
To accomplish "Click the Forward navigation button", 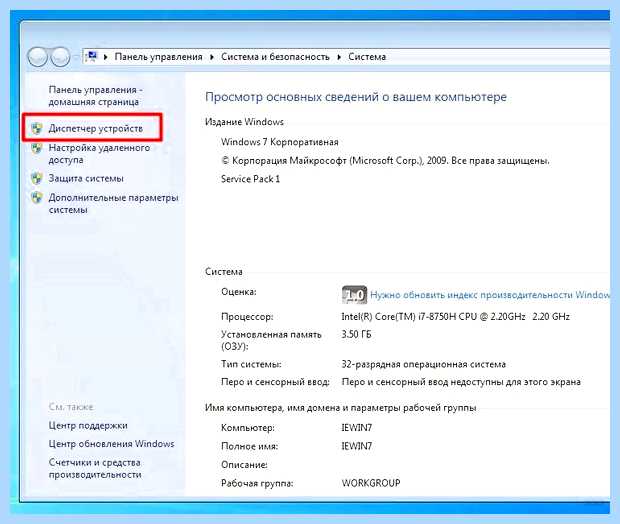I will click(60, 57).
